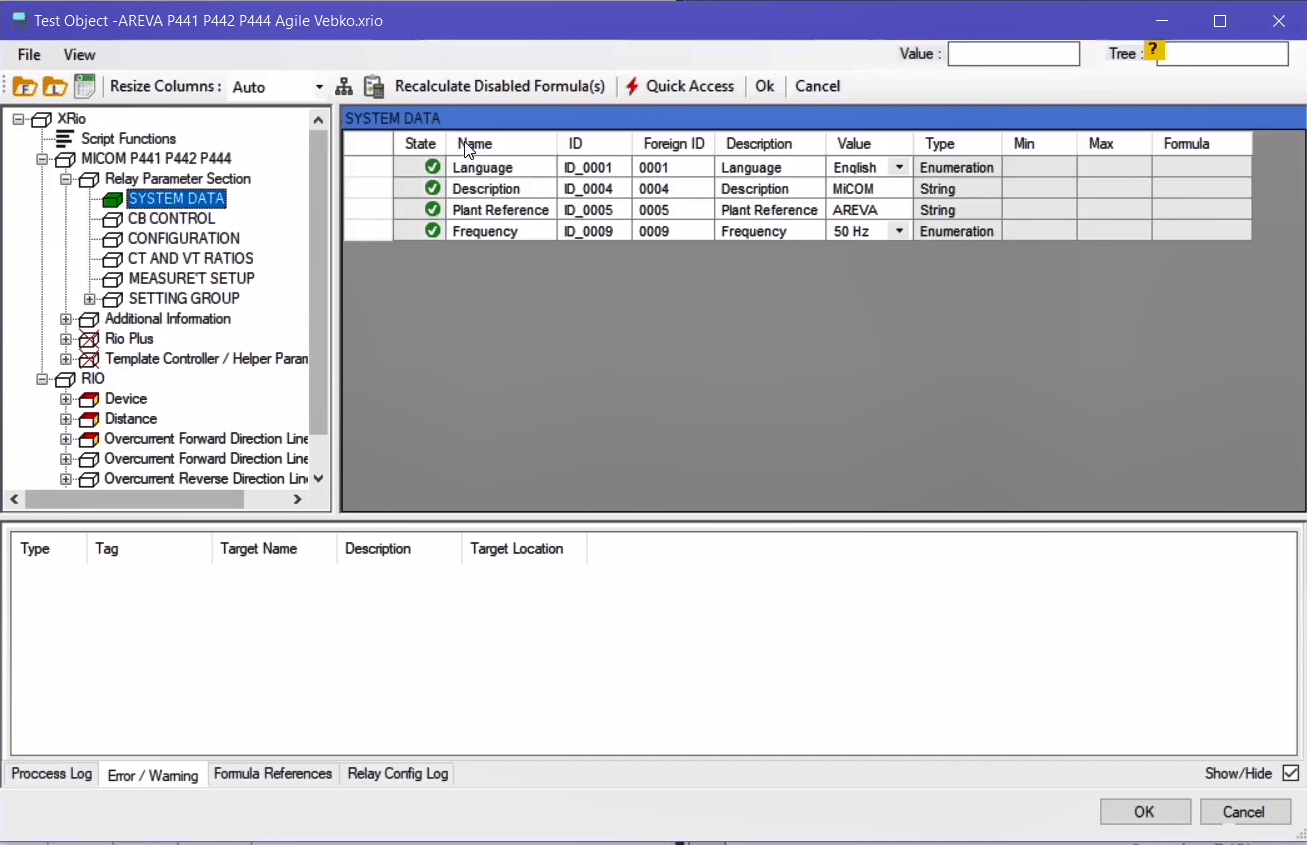
Task: Select the MEASURE'T SETUP tree item
Action: coord(191,279)
